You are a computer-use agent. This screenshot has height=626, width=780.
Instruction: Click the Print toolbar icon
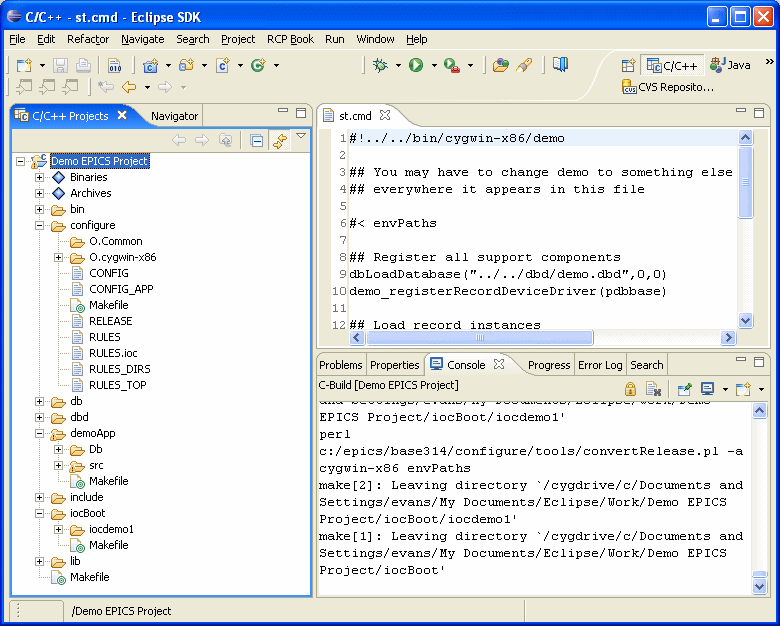click(84, 65)
